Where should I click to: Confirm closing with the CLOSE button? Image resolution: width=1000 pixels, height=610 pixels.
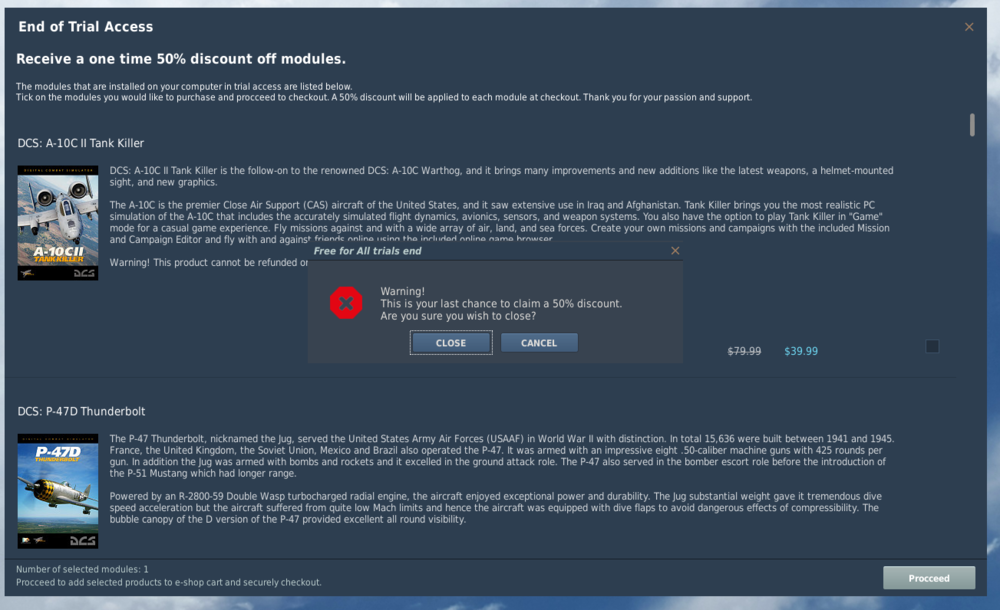[451, 343]
